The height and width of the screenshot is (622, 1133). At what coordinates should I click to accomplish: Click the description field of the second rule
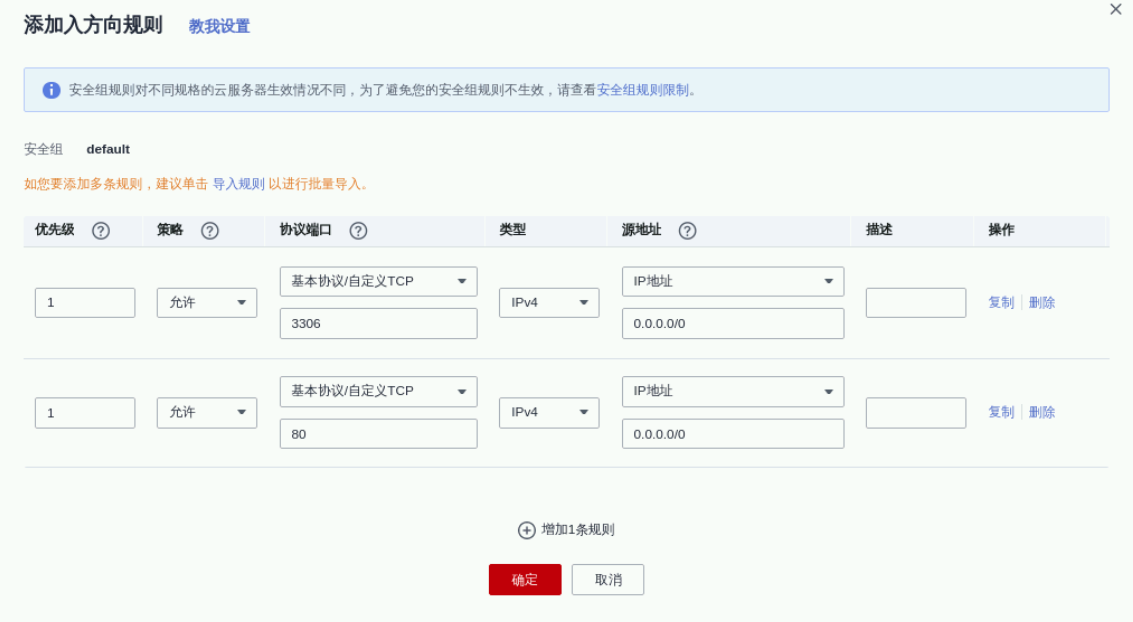[915, 413]
